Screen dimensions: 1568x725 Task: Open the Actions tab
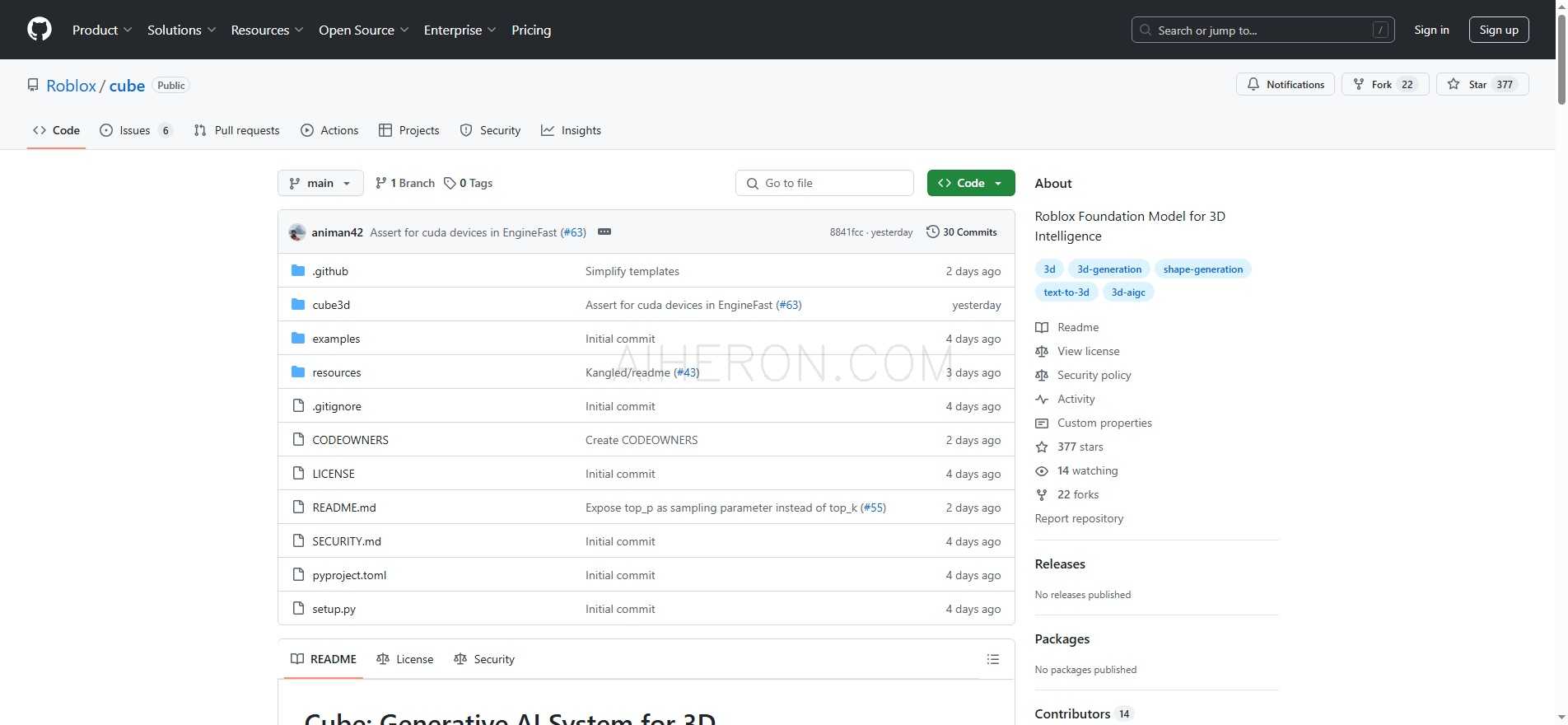329,130
